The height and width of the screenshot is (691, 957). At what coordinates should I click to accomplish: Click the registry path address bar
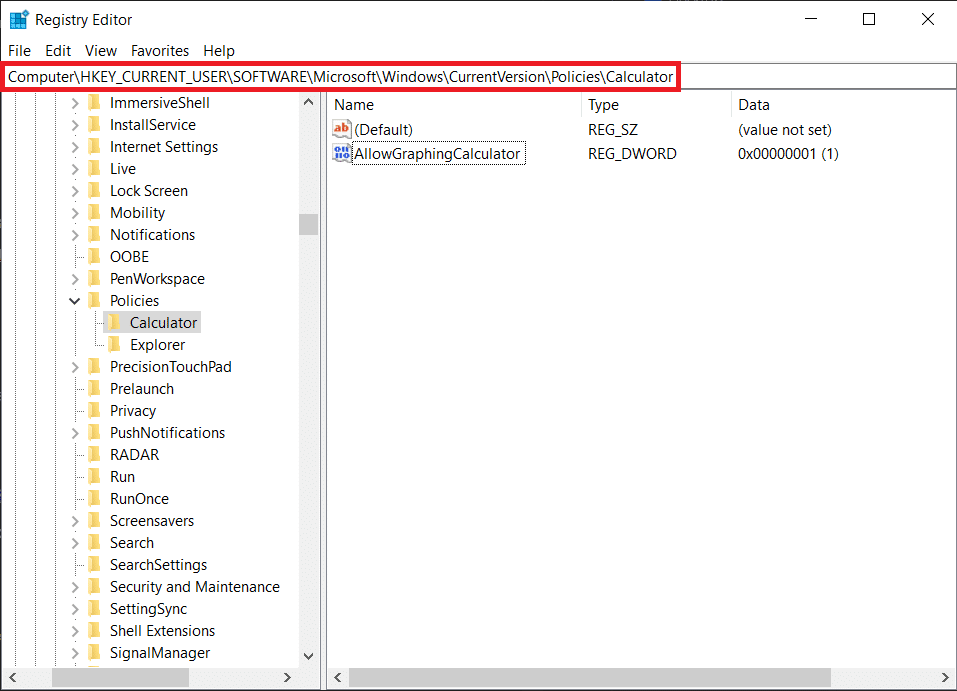[340, 77]
